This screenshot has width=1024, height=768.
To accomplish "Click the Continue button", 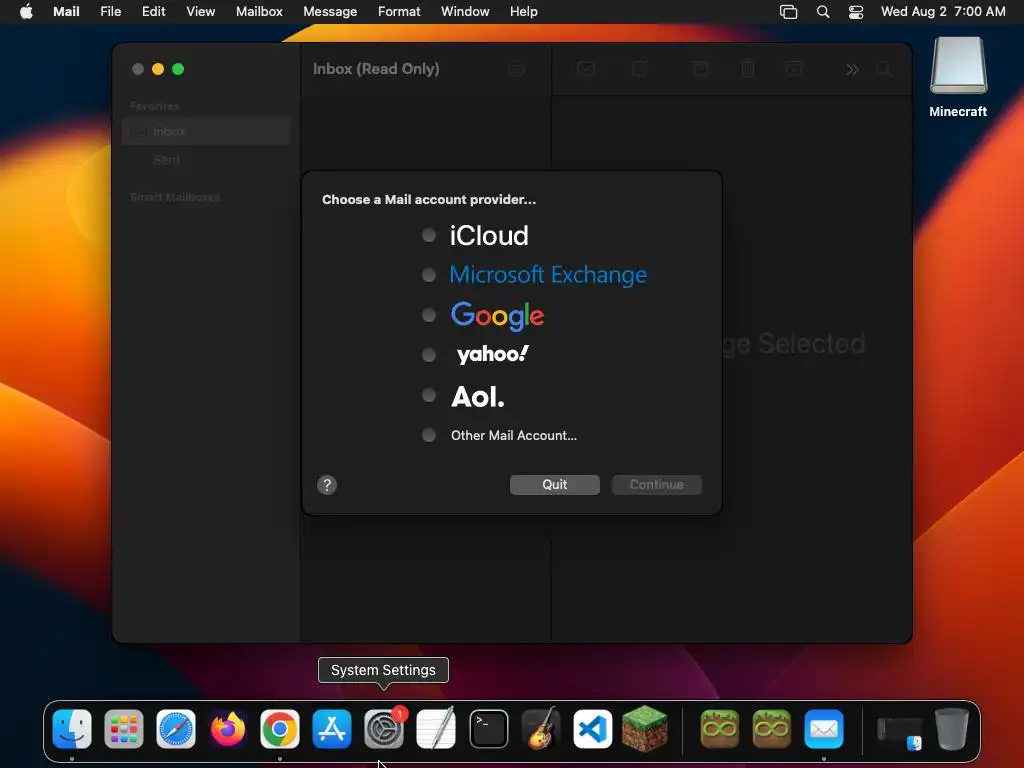I will pyautogui.click(x=656, y=485).
